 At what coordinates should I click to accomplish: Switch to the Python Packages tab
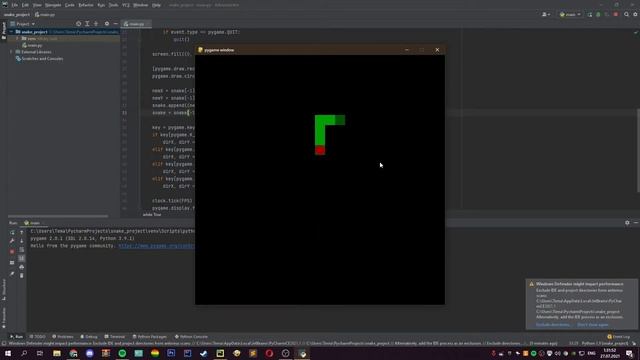click(x=149, y=337)
